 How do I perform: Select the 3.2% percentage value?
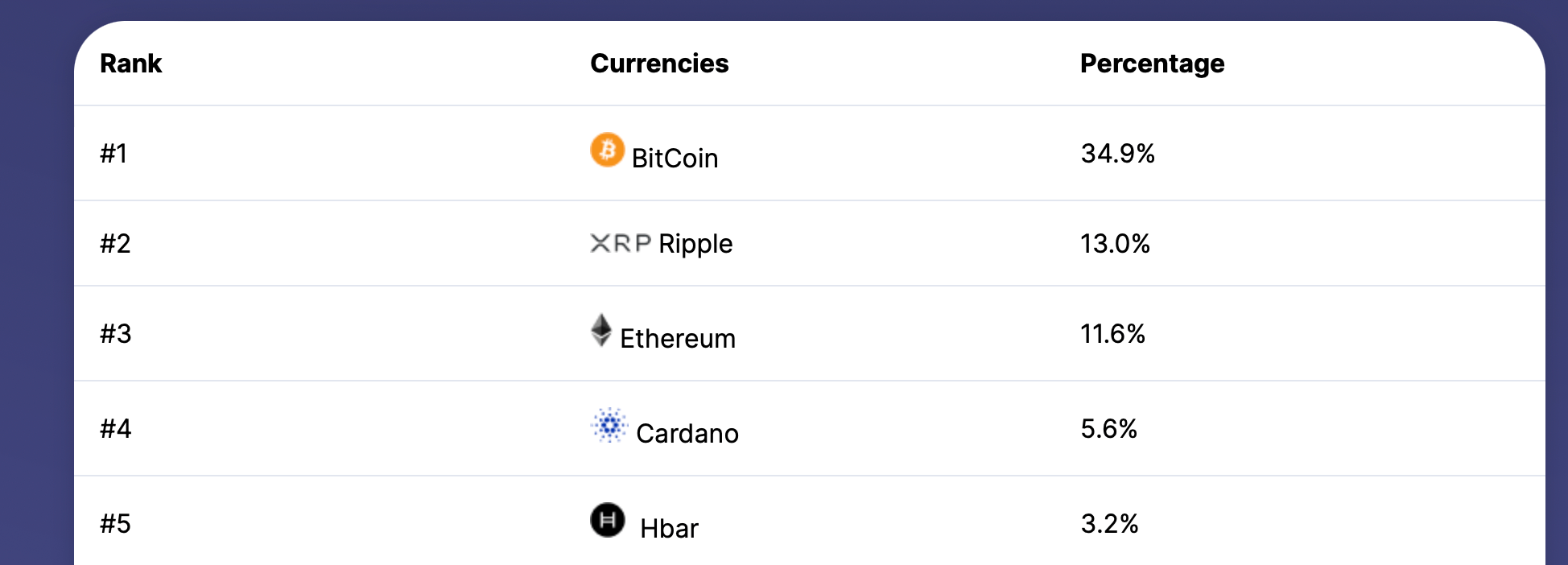1109,524
